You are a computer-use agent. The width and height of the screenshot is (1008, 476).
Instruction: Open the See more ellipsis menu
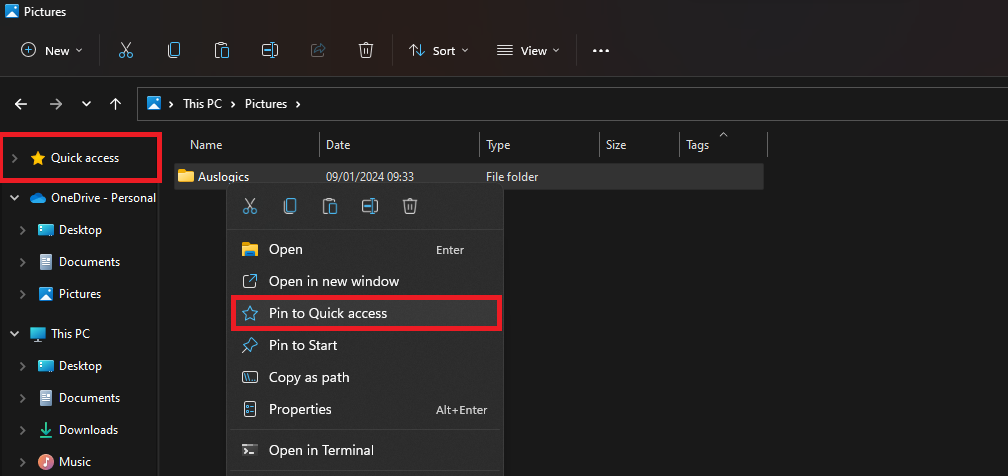[x=601, y=50]
